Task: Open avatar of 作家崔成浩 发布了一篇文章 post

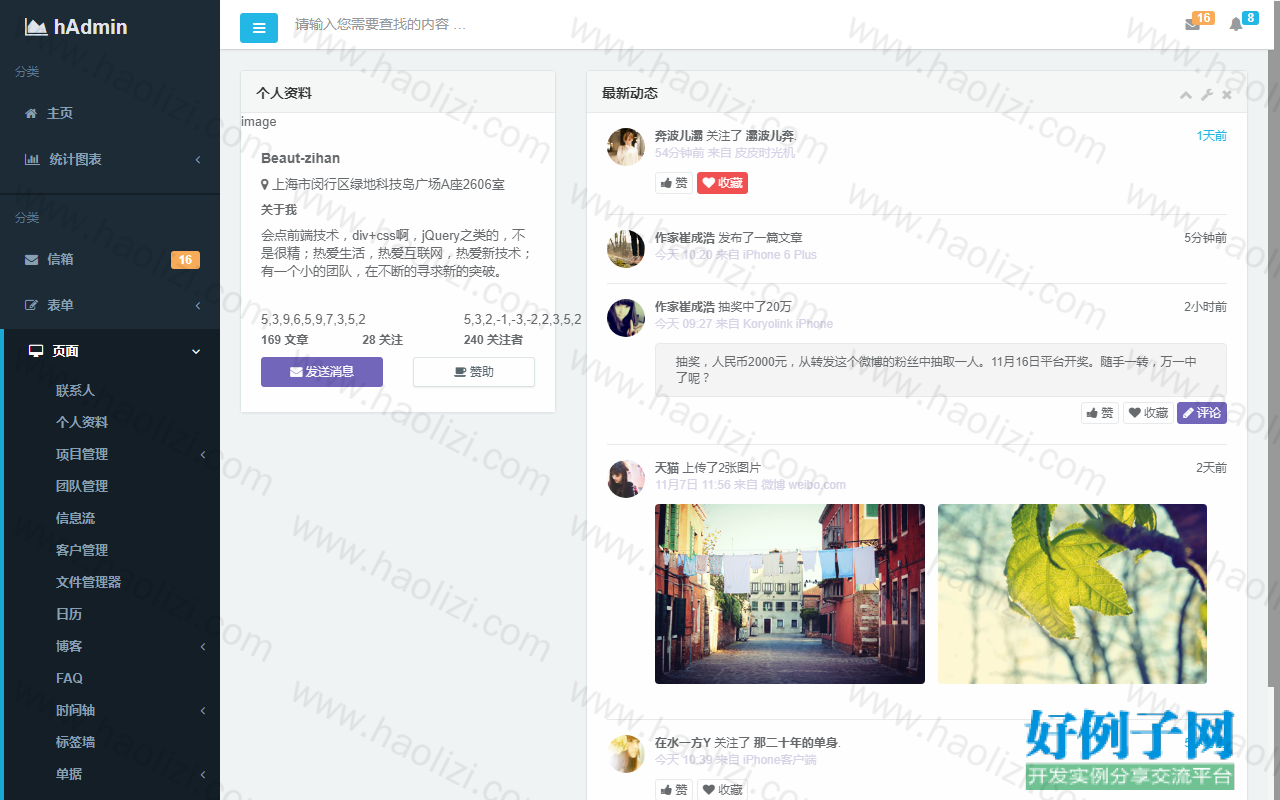Action: 626,249
